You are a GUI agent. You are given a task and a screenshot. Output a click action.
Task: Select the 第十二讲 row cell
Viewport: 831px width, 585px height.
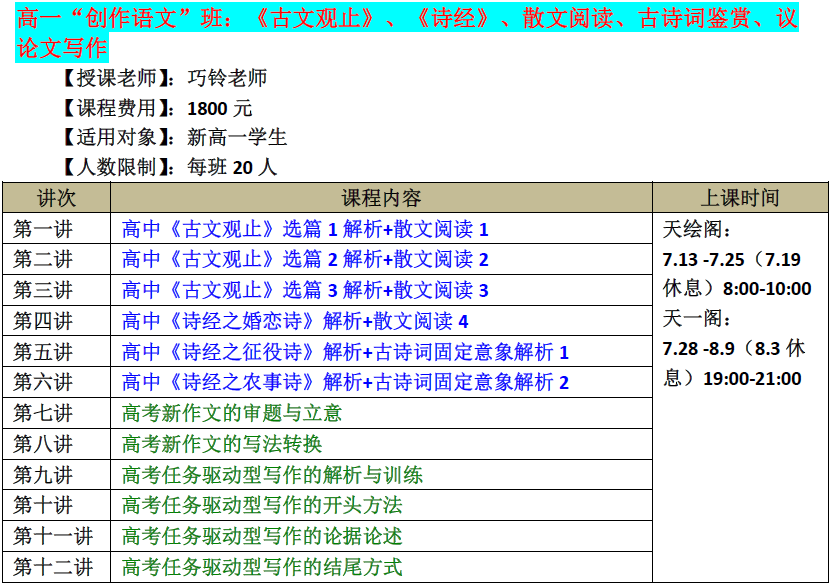pos(53,568)
